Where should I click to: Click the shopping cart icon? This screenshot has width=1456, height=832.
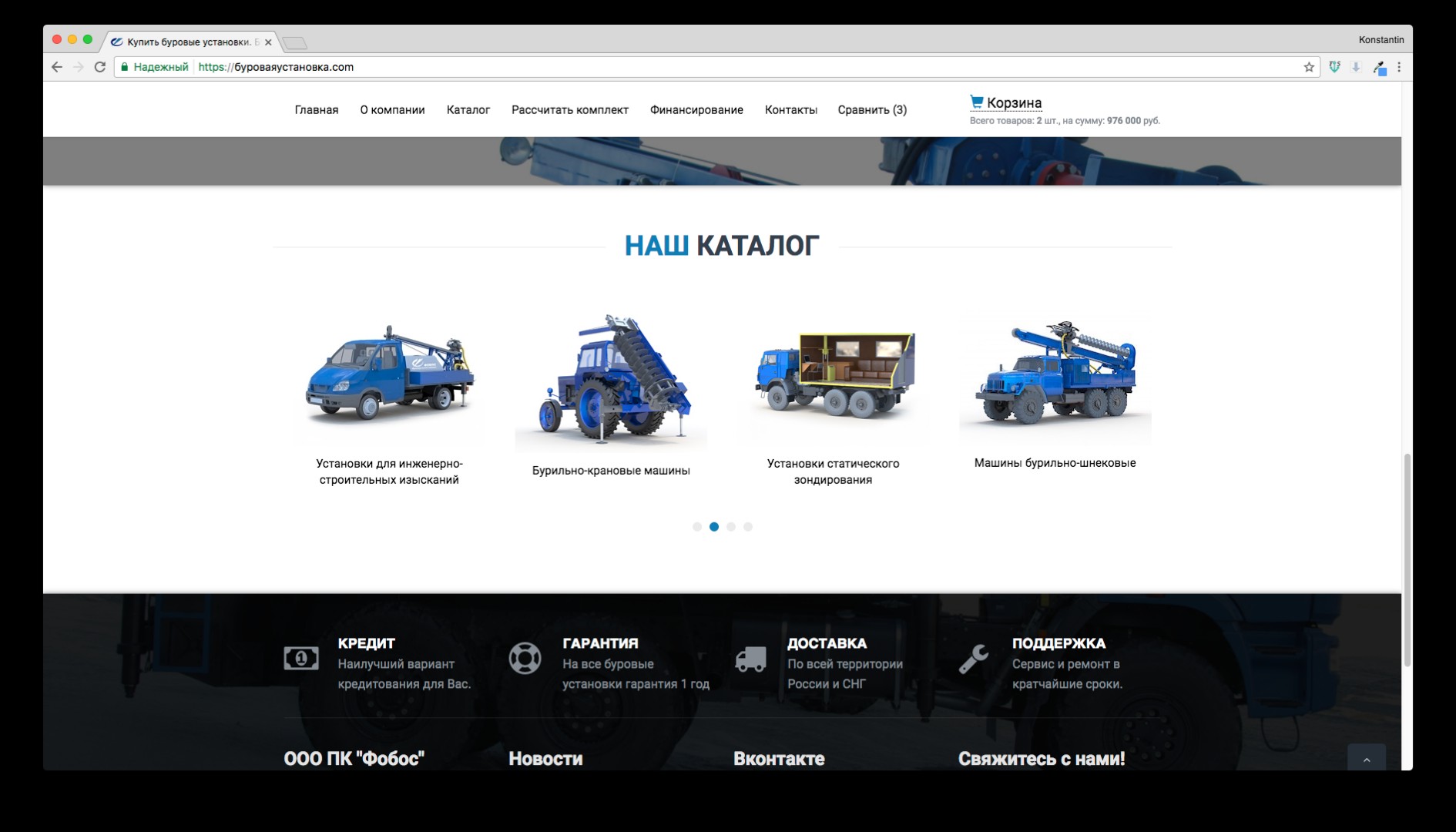pyautogui.click(x=976, y=102)
